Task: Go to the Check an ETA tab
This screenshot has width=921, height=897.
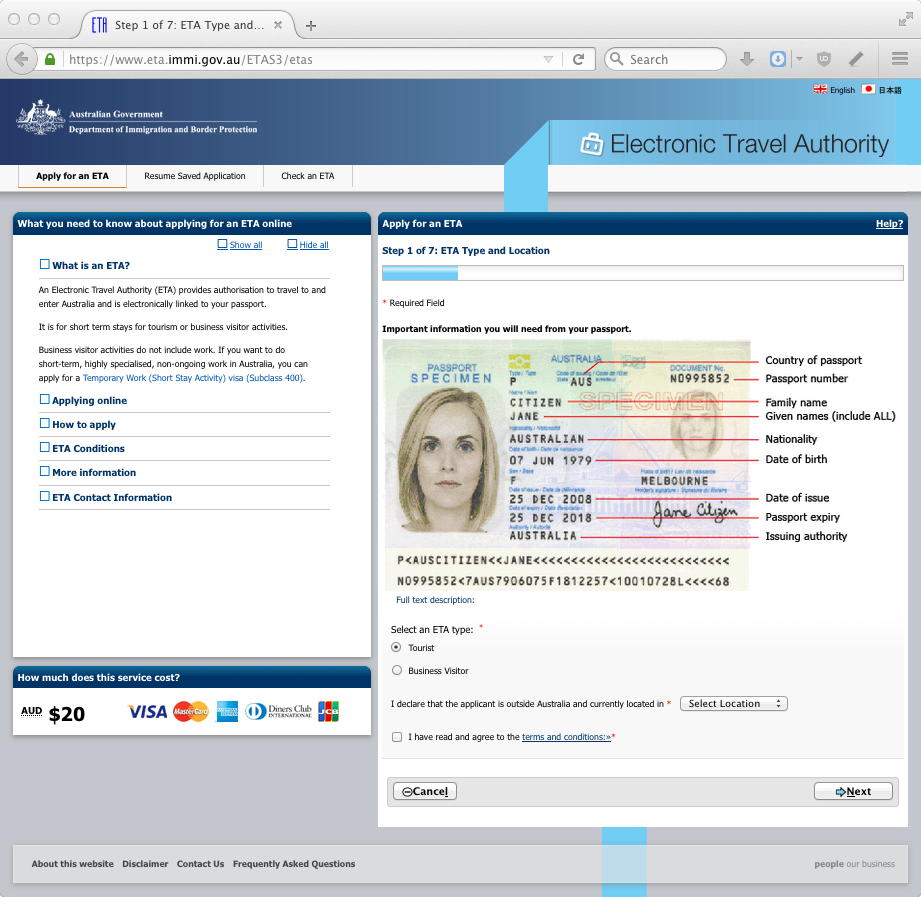Action: point(307,176)
